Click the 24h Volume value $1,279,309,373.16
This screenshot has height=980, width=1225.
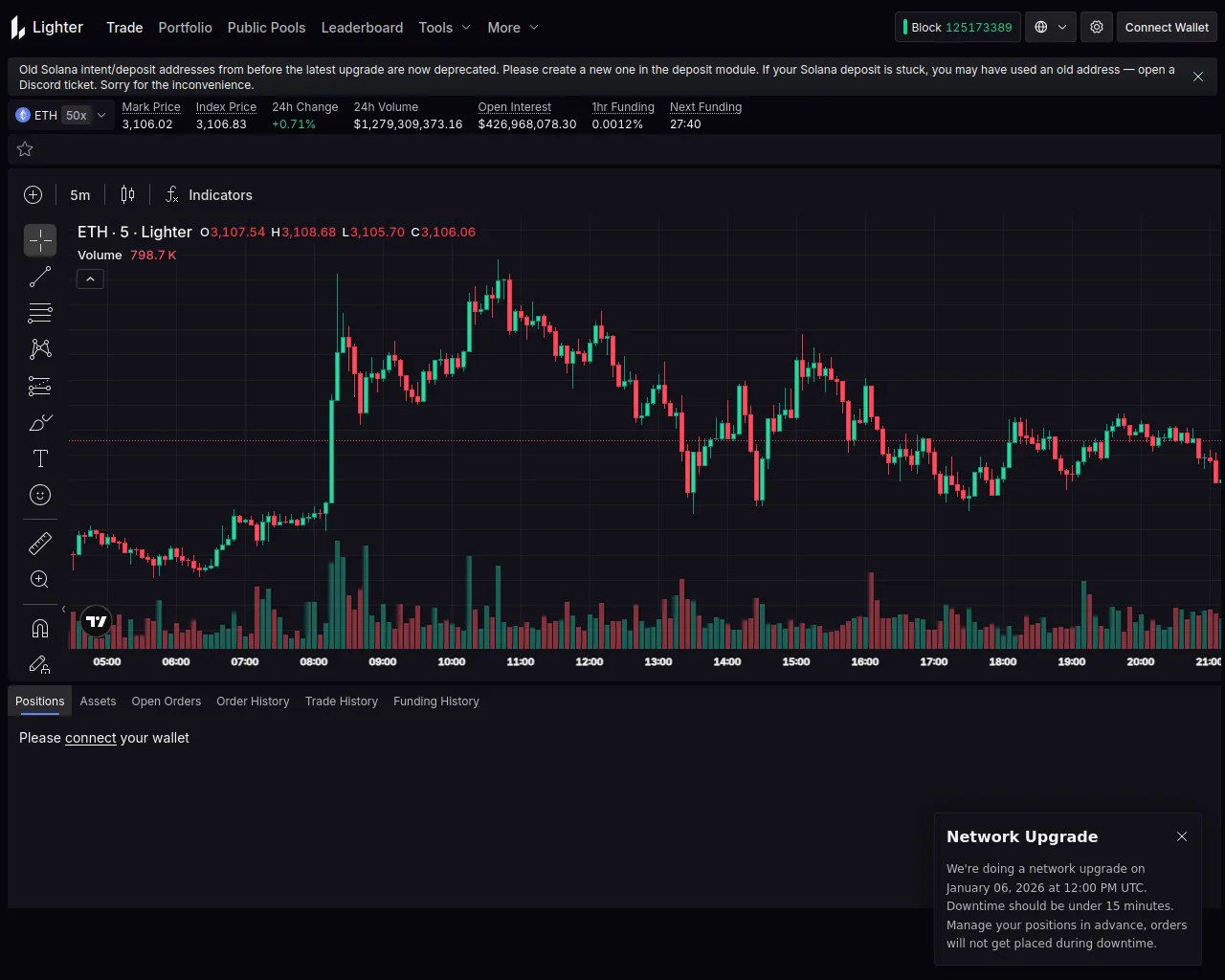408,124
